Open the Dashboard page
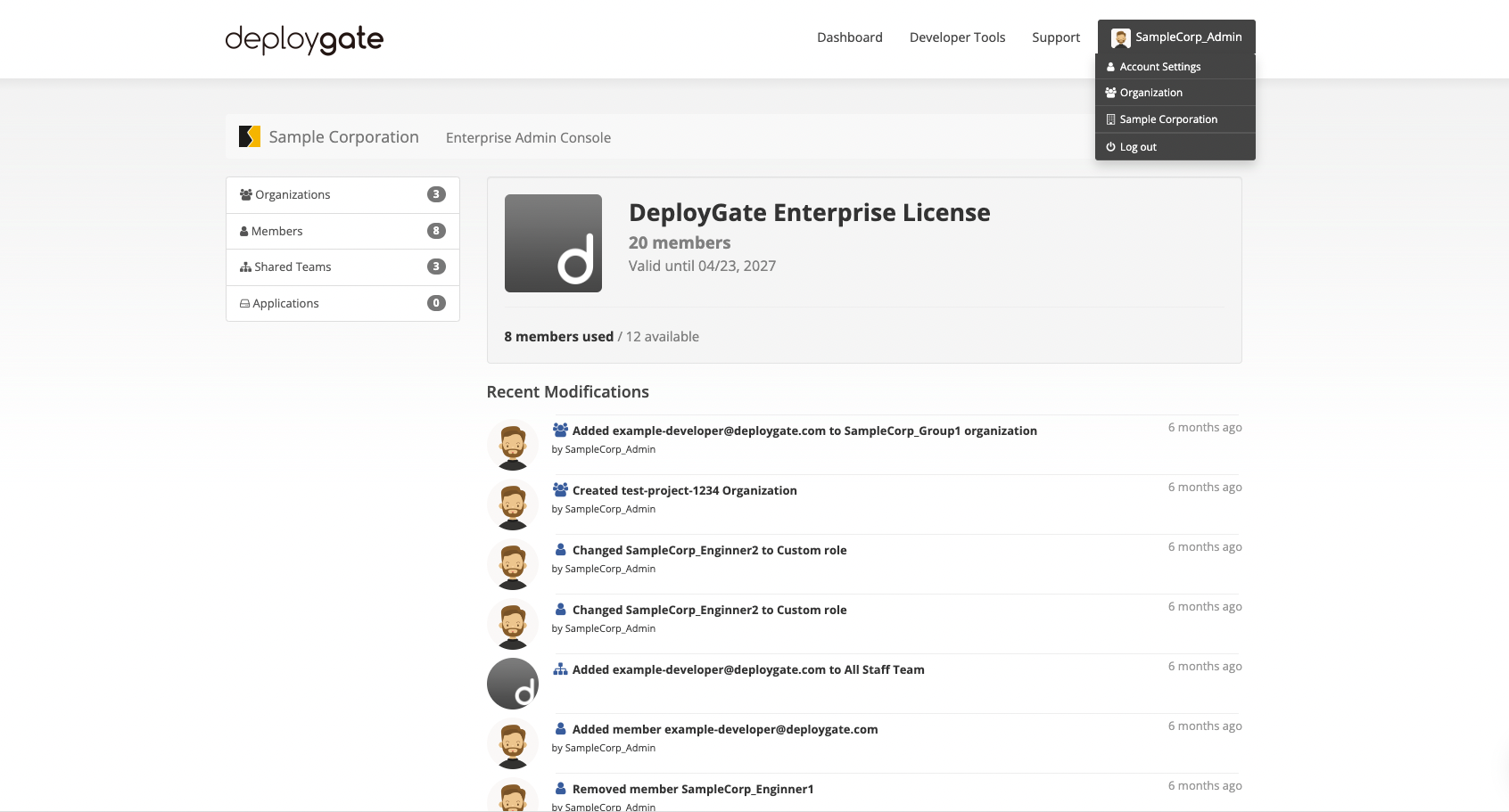 (x=849, y=37)
